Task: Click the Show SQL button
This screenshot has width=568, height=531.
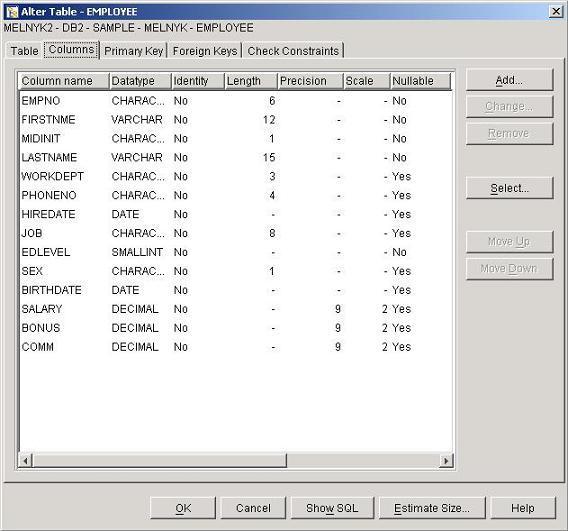Action: tap(332, 508)
